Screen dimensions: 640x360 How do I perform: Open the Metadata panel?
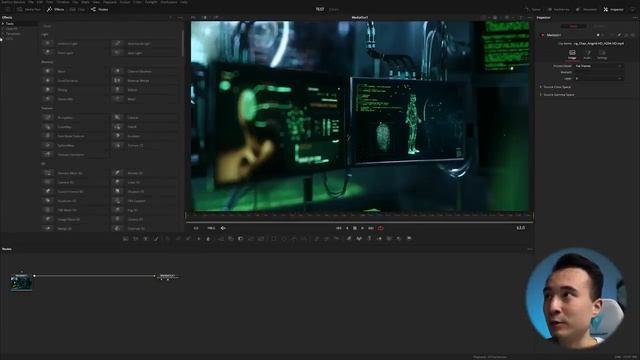[x=587, y=9]
